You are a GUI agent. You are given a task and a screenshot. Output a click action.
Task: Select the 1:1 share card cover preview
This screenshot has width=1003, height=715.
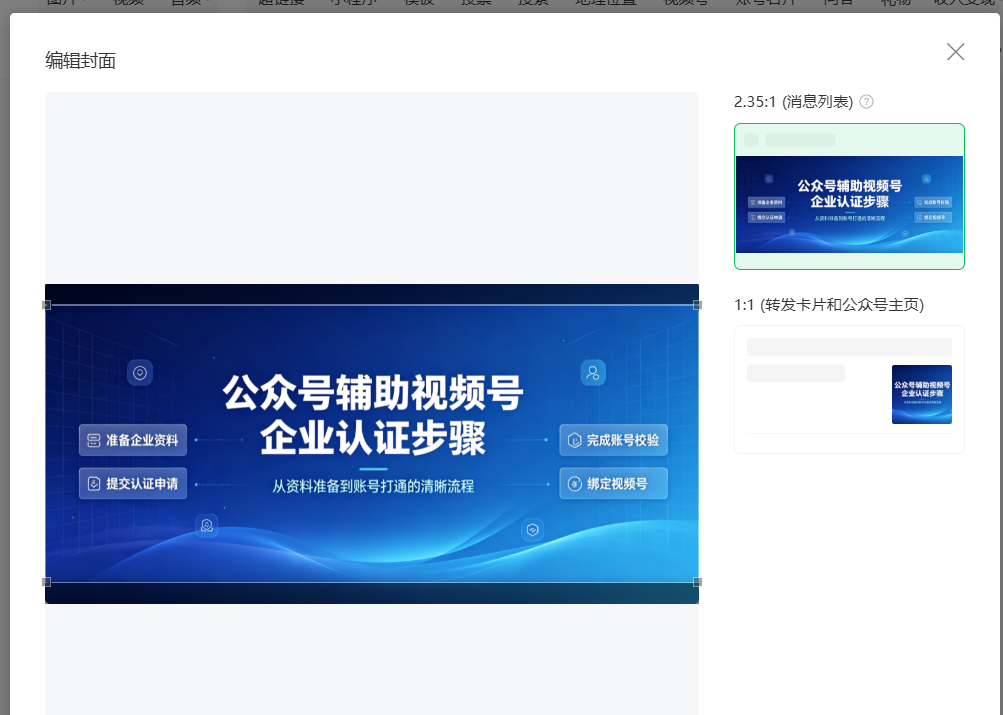pos(849,389)
